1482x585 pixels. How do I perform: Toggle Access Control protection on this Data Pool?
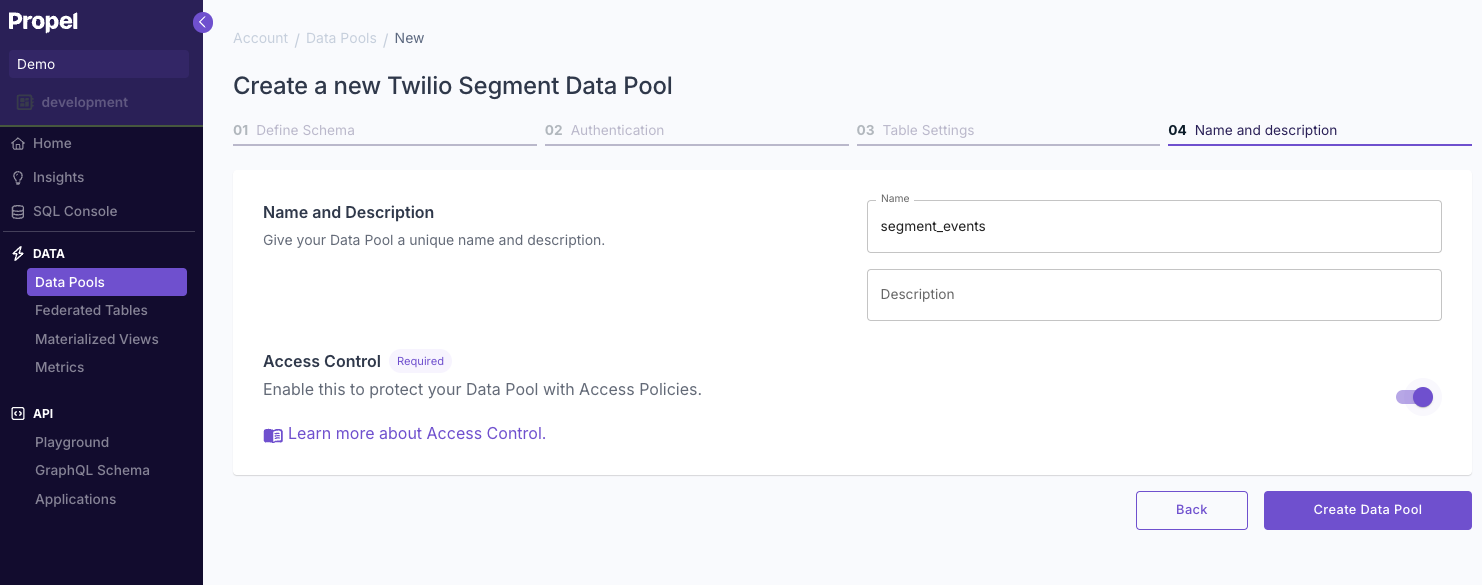tap(1413, 397)
